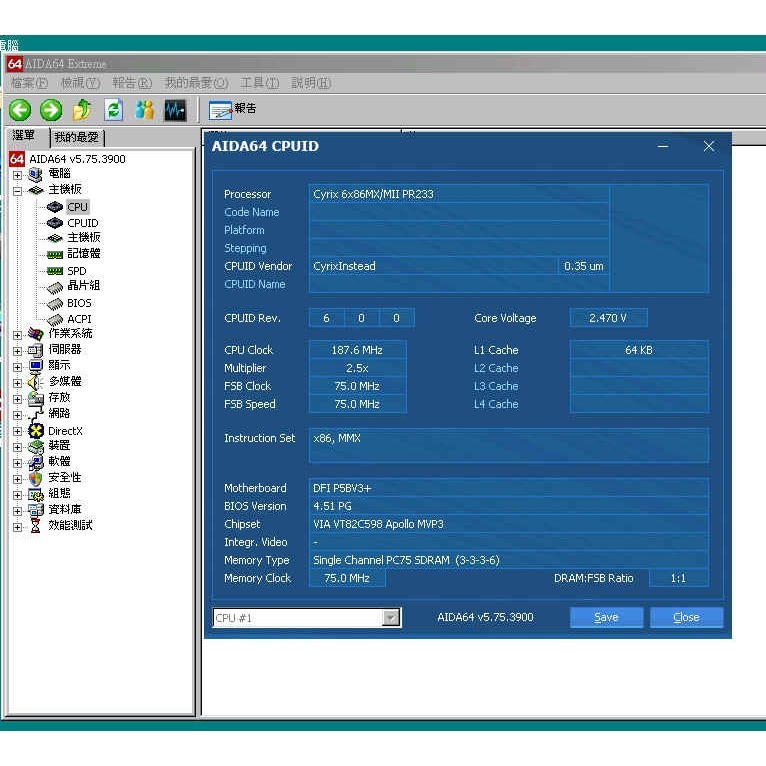Click the VIA VT82C598 Apollo MVP3 chipset value
Image resolution: width=766 pixels, height=766 pixels.
[x=509, y=524]
